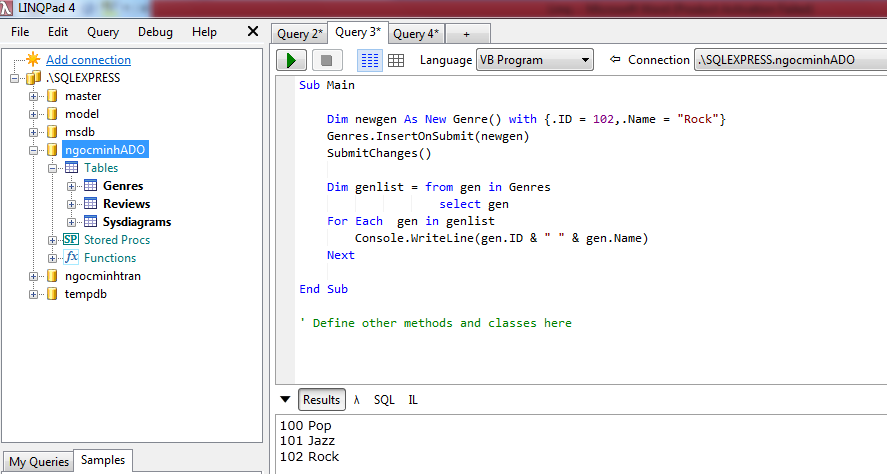Stop query execution with the square button
The width and height of the screenshot is (887, 474).
point(326,60)
